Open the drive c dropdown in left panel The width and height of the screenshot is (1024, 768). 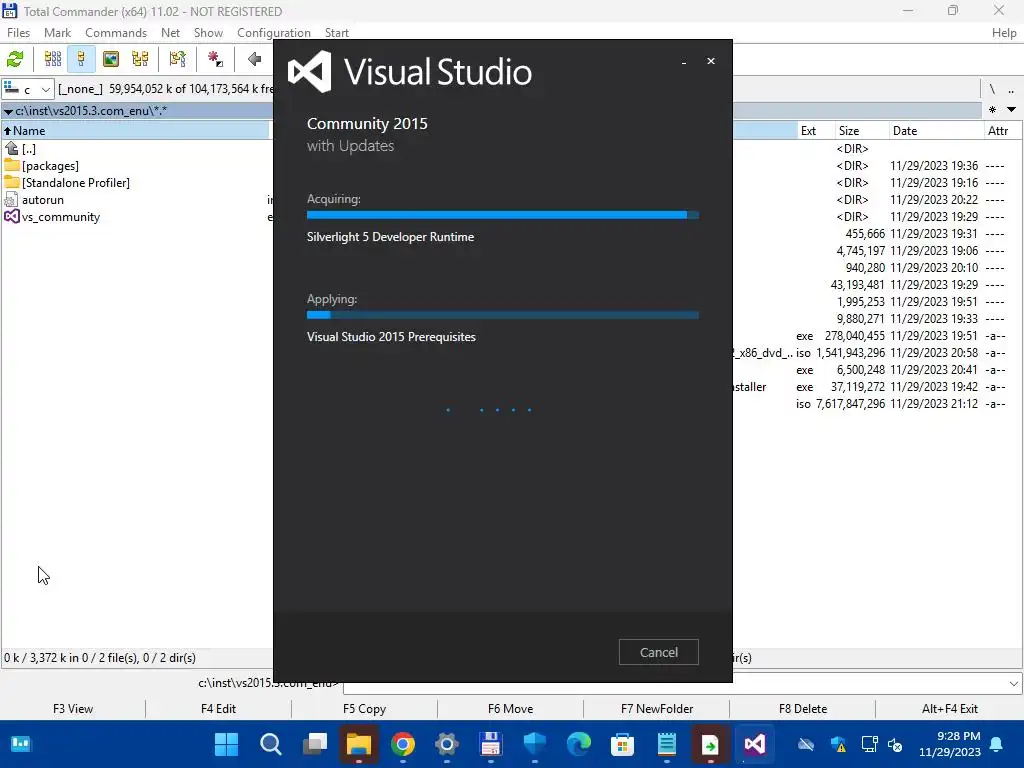[27, 89]
